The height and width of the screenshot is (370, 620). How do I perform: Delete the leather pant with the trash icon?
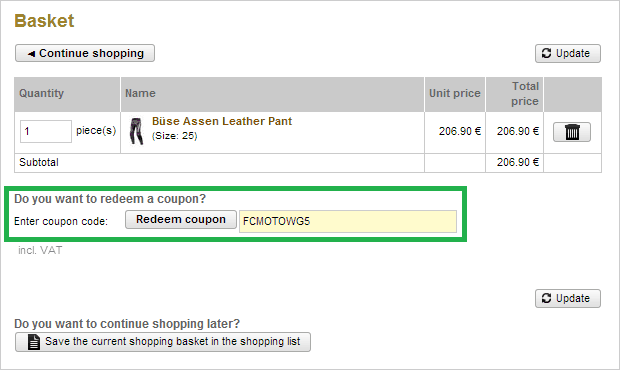pos(571,132)
